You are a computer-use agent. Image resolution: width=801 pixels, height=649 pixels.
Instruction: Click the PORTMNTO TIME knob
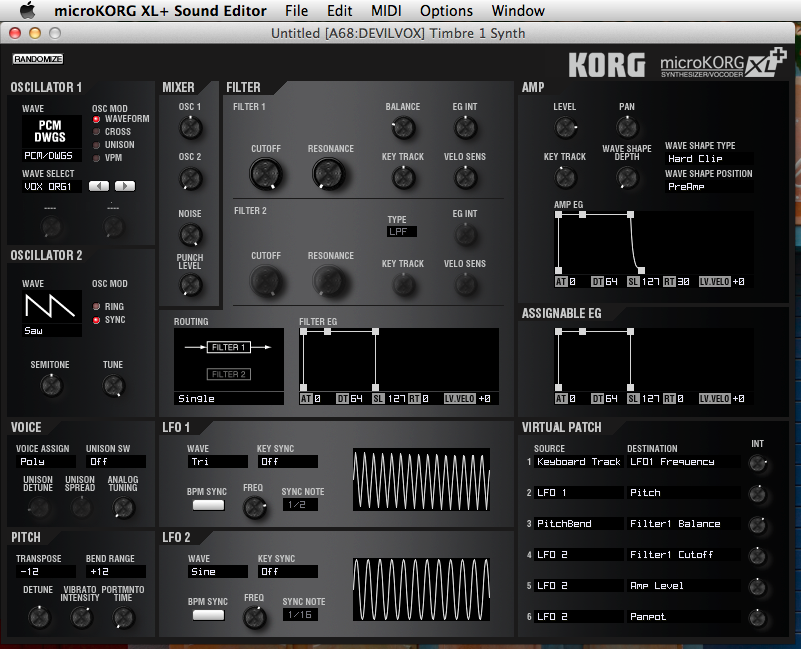tap(123, 618)
